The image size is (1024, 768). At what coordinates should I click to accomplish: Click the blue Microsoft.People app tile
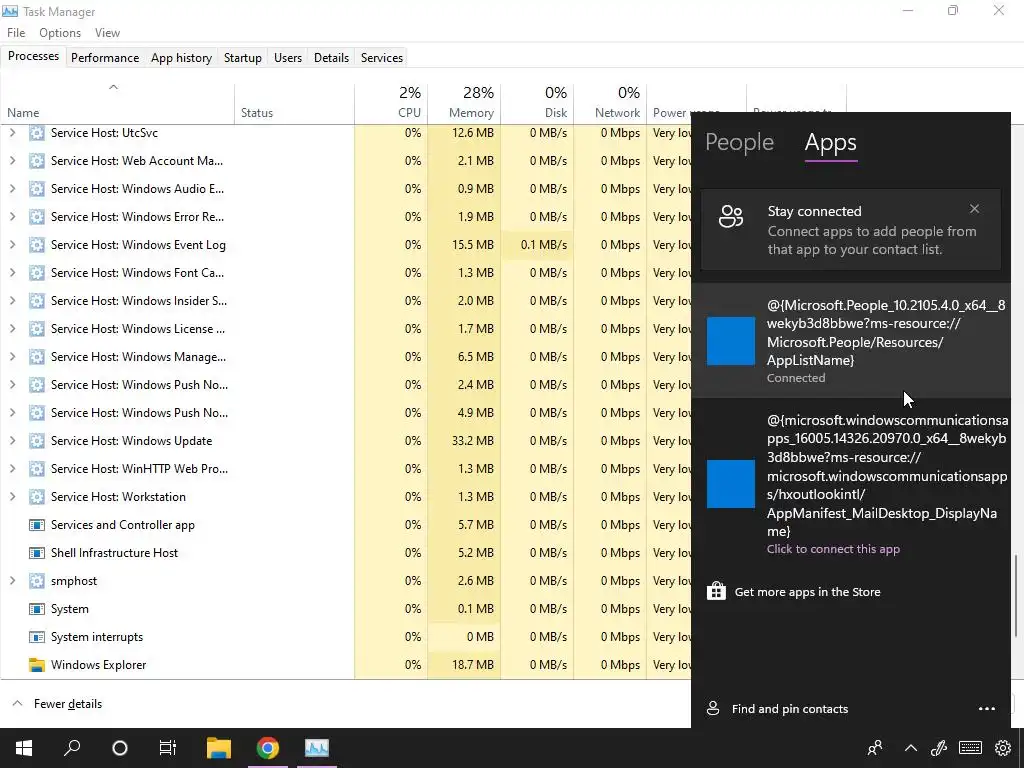(x=731, y=341)
